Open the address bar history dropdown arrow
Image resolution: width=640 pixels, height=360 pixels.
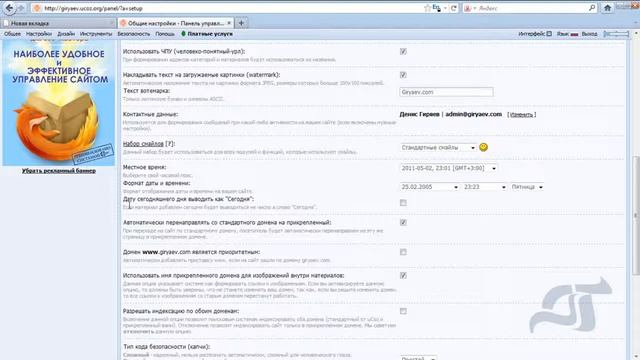tap(445, 8)
